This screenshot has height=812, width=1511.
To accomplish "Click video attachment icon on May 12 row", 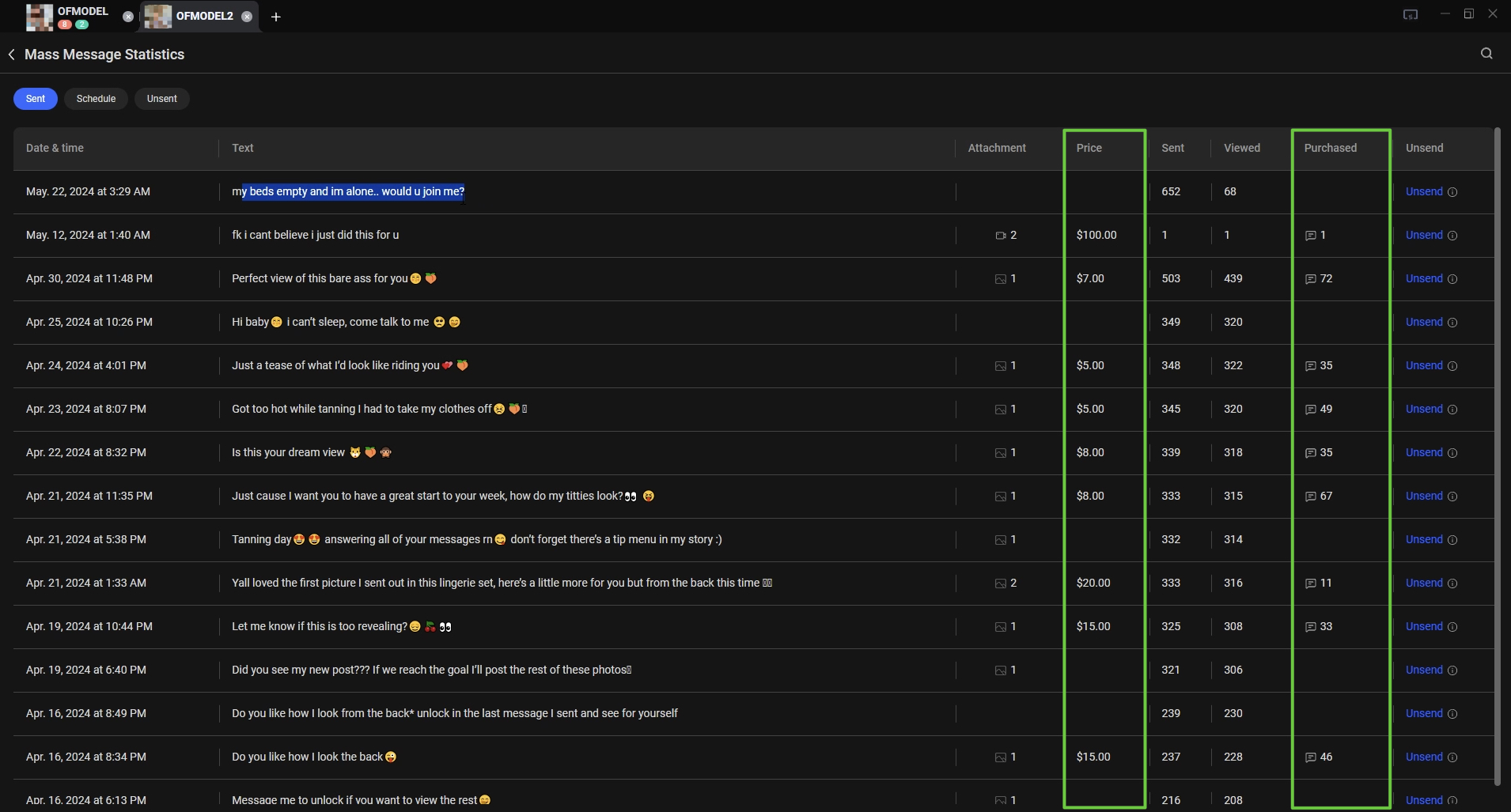I will (1000, 236).
